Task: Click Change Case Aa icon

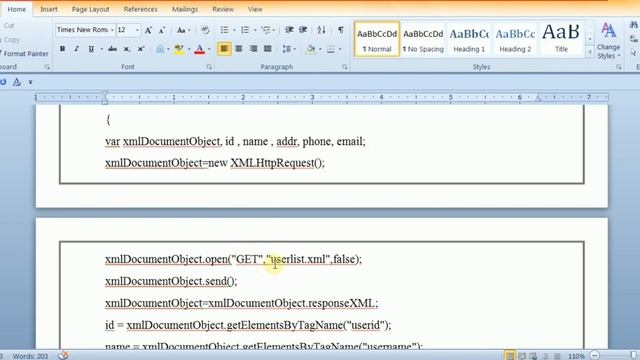Action: (181, 30)
